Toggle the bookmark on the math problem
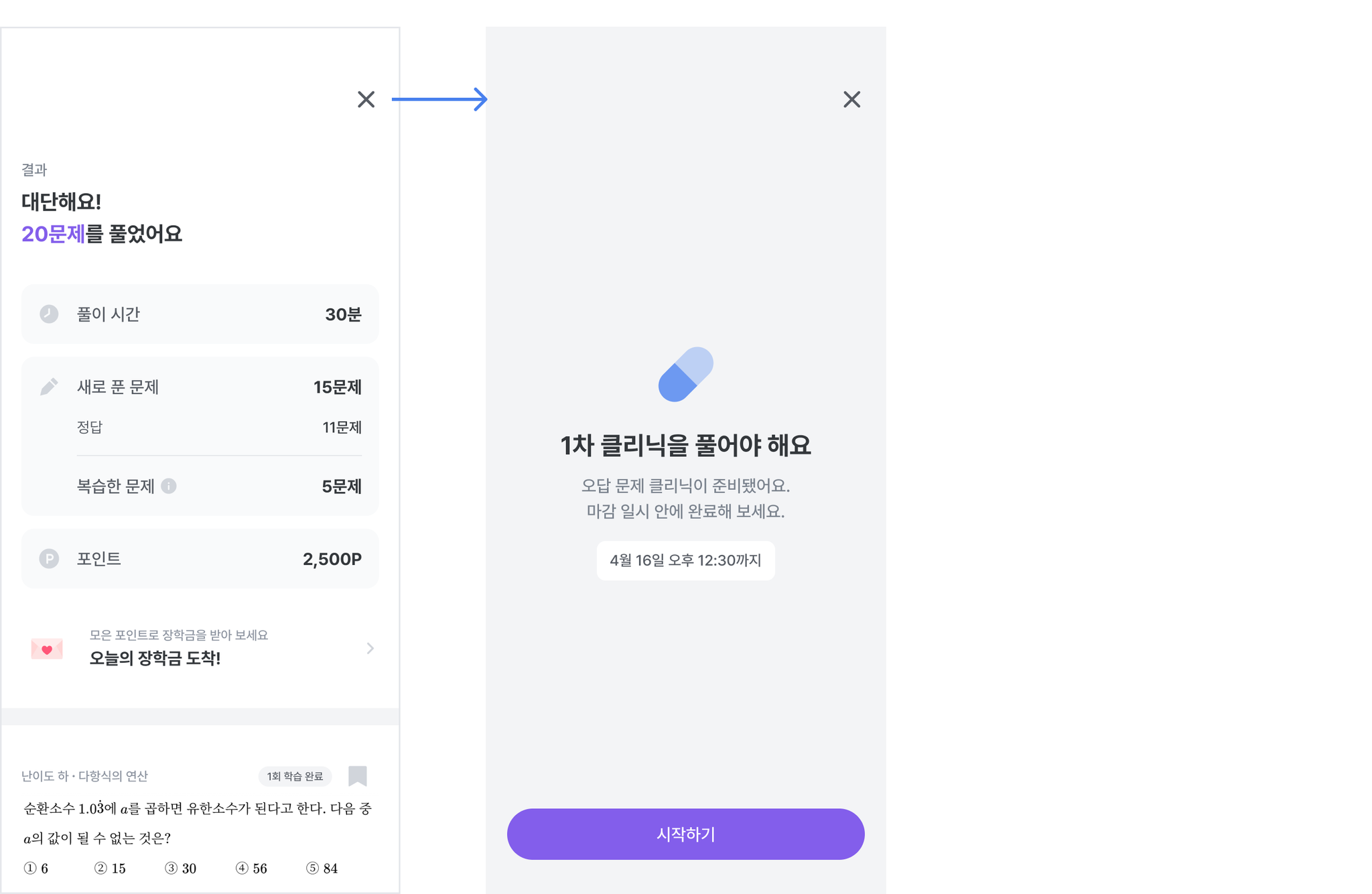Viewport: 1372px width, 894px height. click(x=358, y=776)
